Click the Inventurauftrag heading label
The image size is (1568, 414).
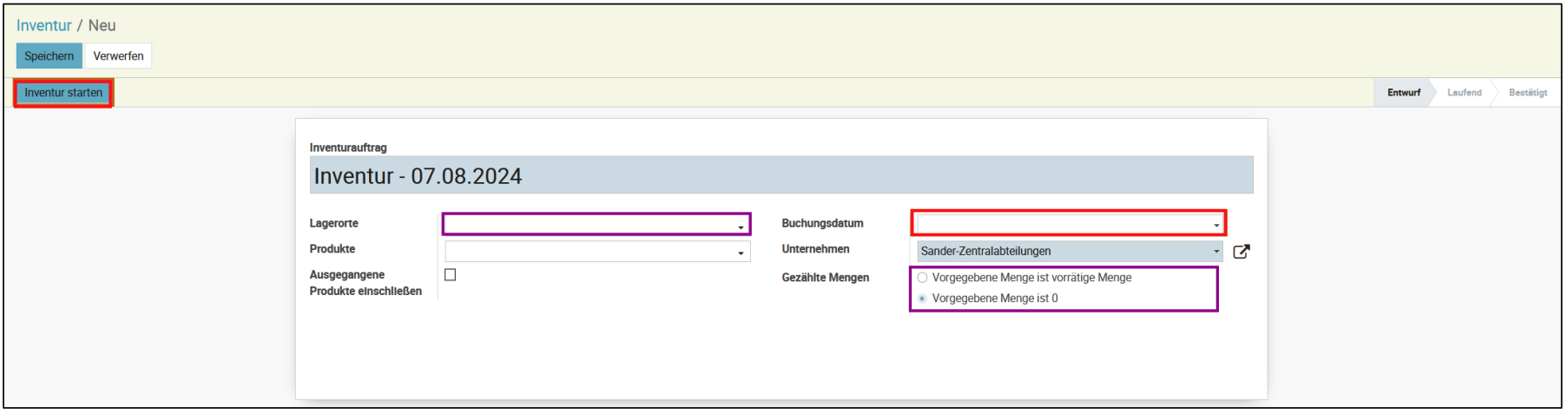(x=348, y=148)
